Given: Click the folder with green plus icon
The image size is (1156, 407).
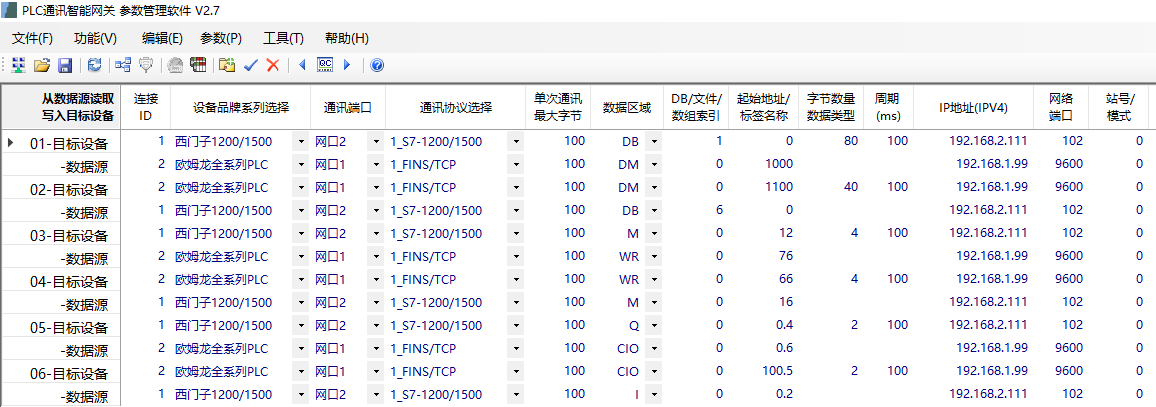Looking at the screenshot, I should [x=228, y=65].
